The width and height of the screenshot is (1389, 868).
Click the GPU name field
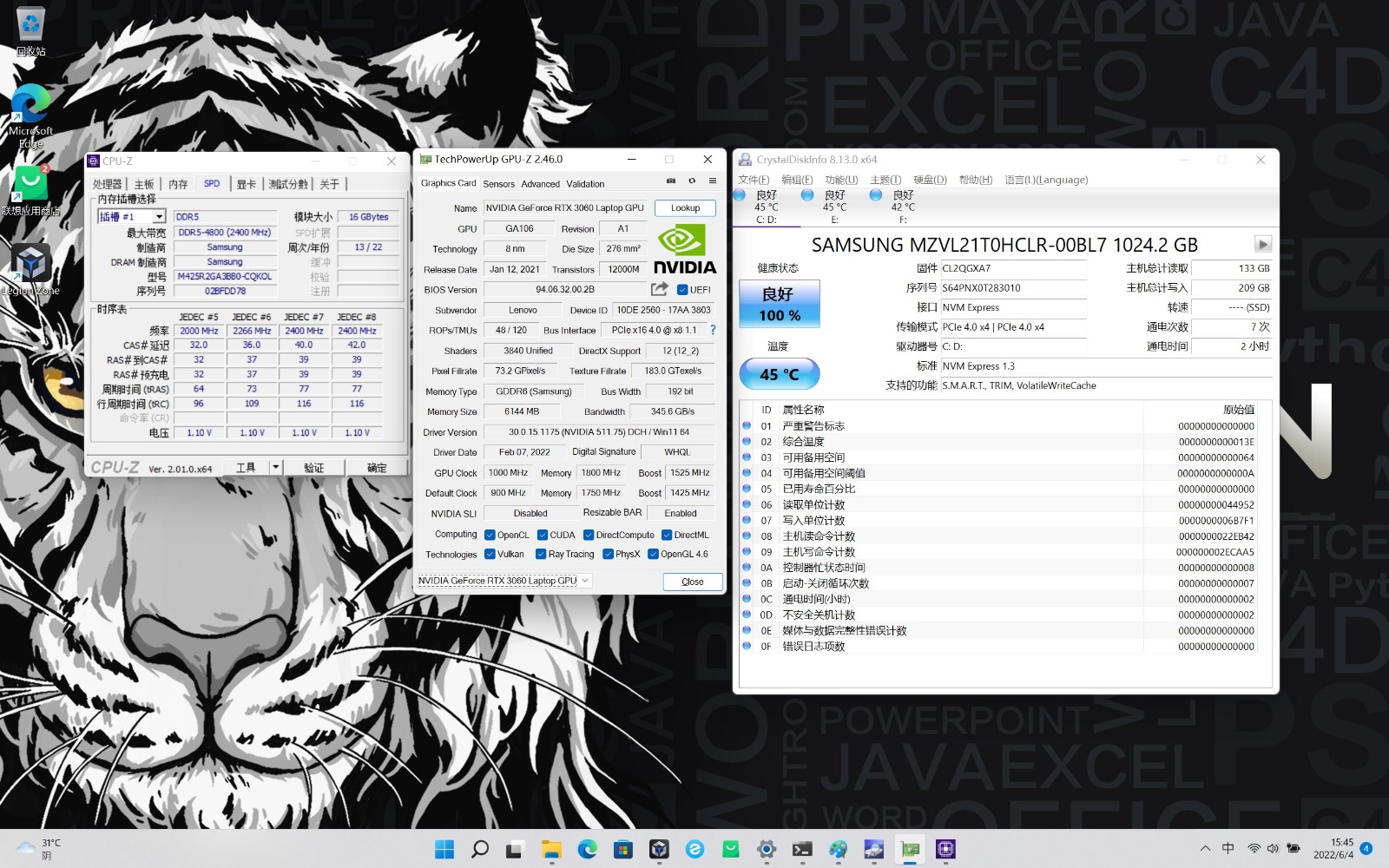(x=564, y=208)
